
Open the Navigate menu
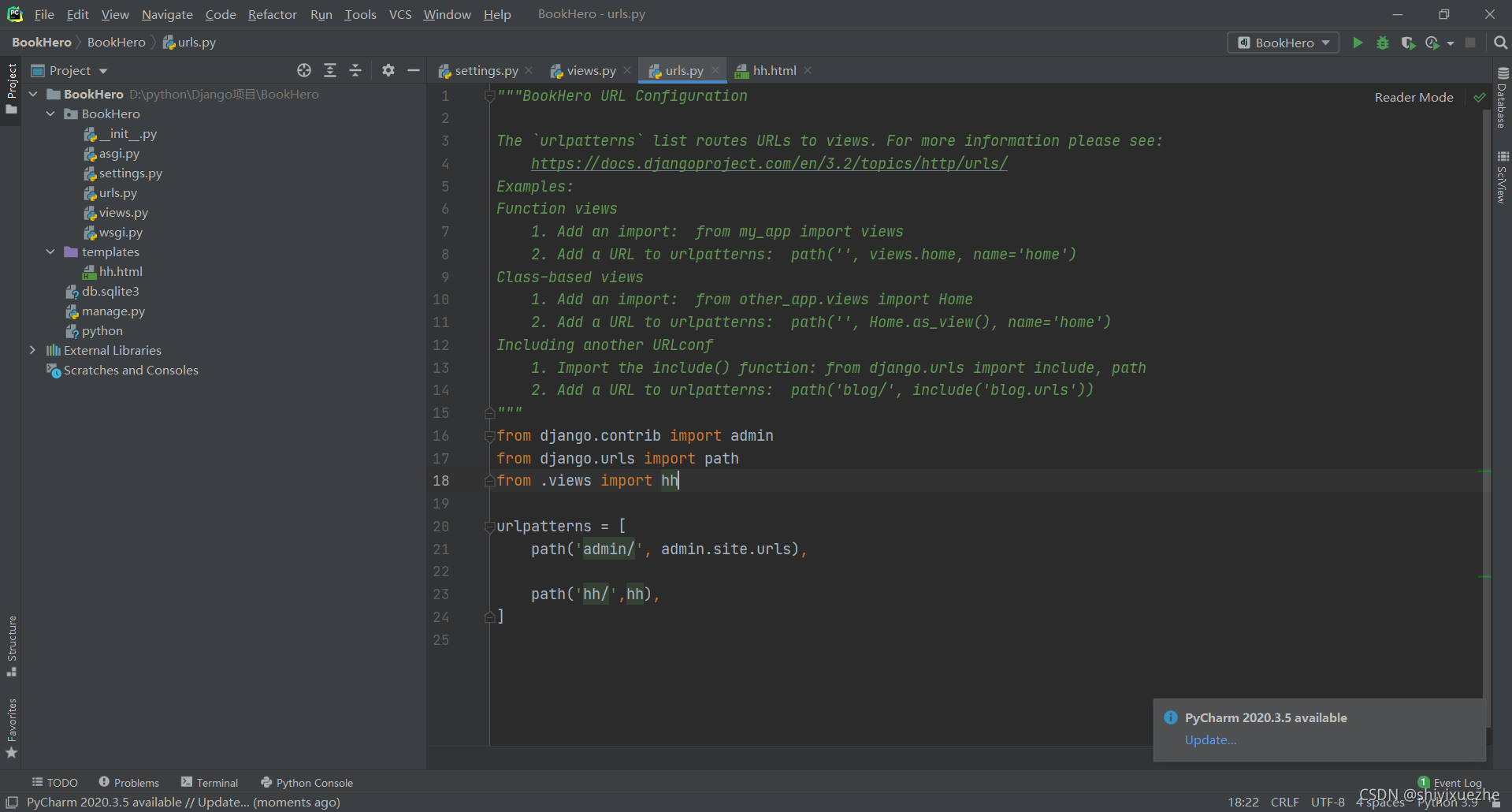(167, 14)
